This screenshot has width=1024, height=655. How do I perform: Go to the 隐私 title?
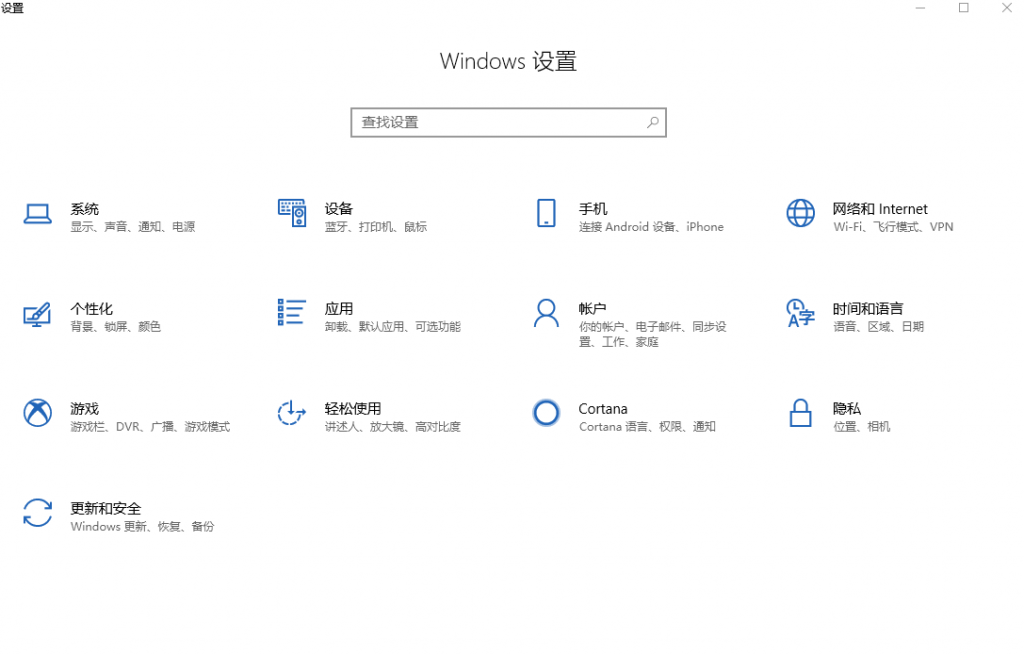pyautogui.click(x=846, y=409)
